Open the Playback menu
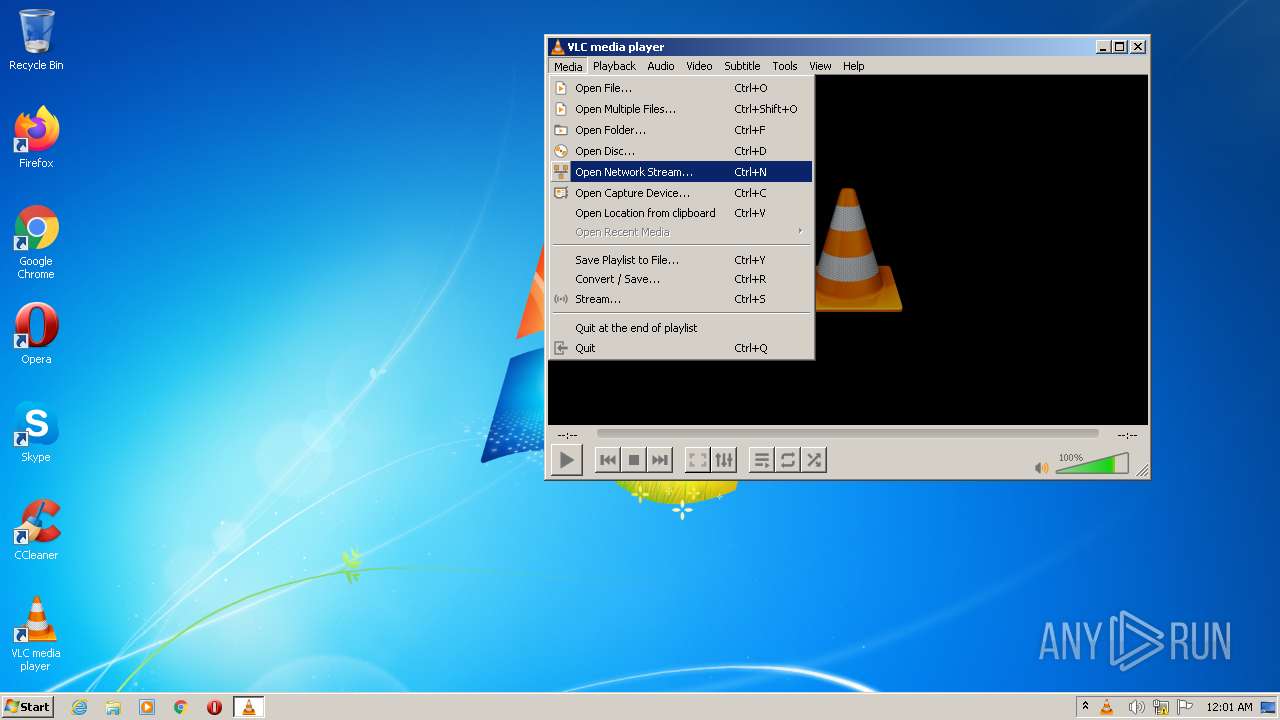 [614, 66]
